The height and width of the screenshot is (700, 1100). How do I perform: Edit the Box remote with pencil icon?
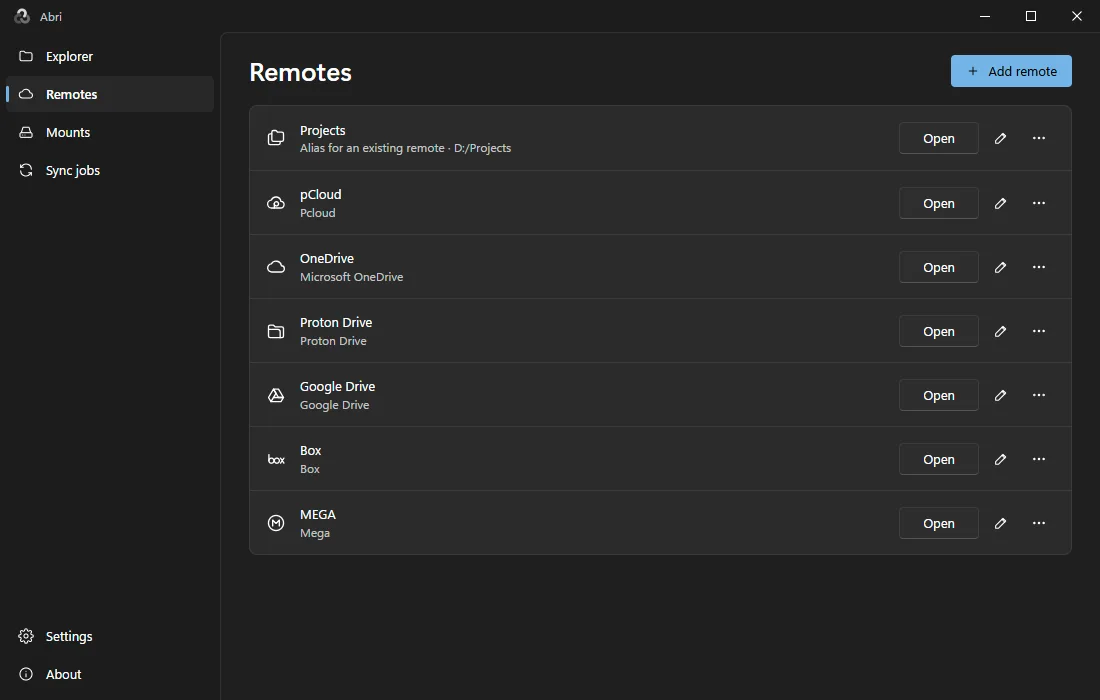click(1000, 459)
